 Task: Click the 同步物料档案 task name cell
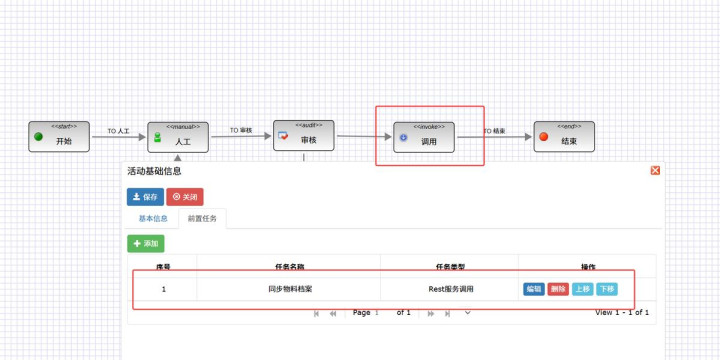click(x=288, y=289)
